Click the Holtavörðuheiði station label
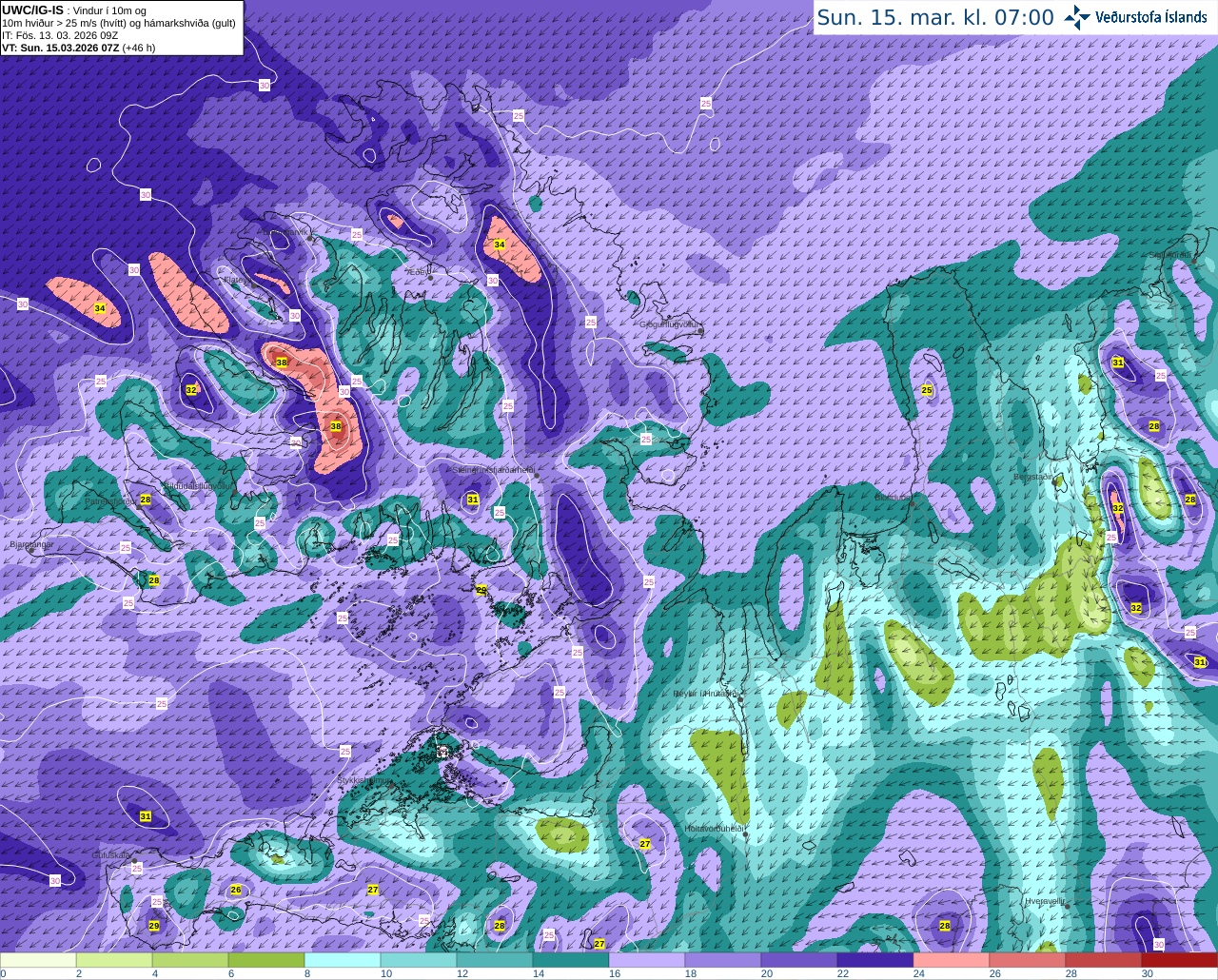This screenshot has width=1218, height=980. [x=714, y=829]
